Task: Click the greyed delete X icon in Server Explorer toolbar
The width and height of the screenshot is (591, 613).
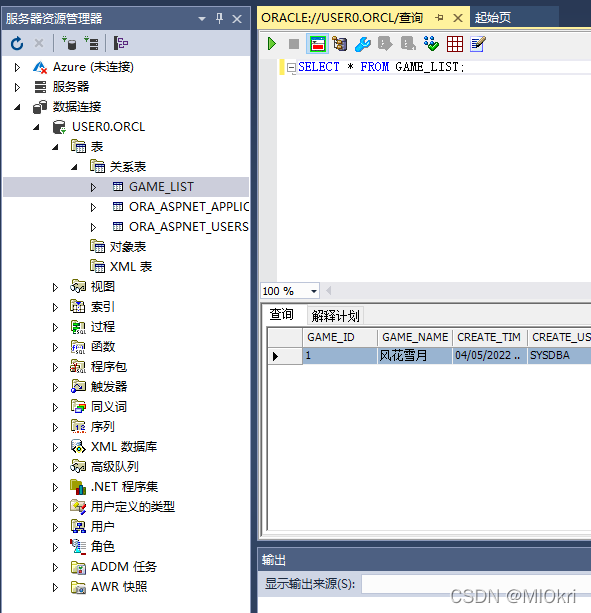Action: point(39,43)
